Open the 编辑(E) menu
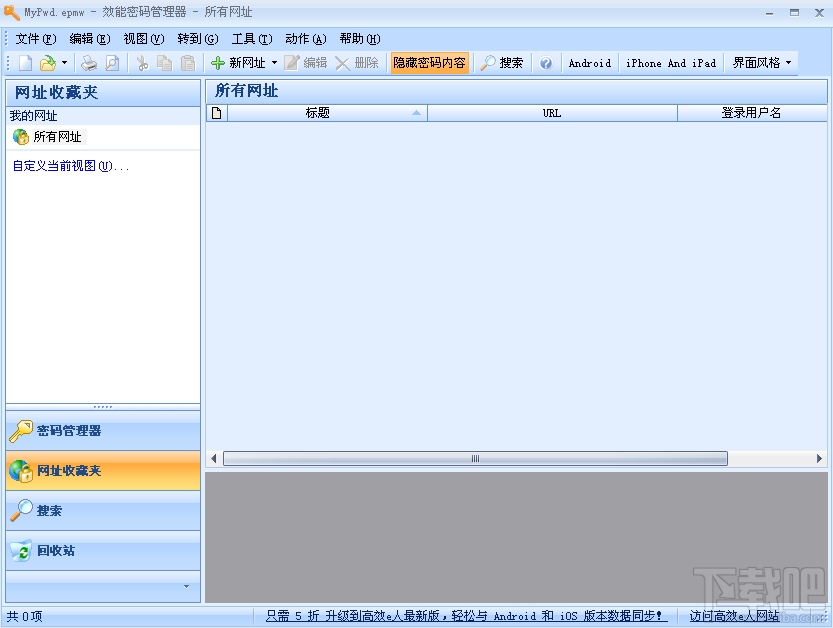This screenshot has width=833, height=628. point(90,39)
